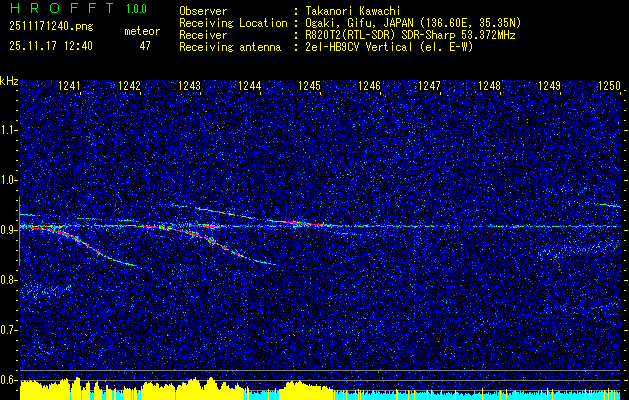
Task: Click the 1250 time marker
Action: click(x=609, y=85)
